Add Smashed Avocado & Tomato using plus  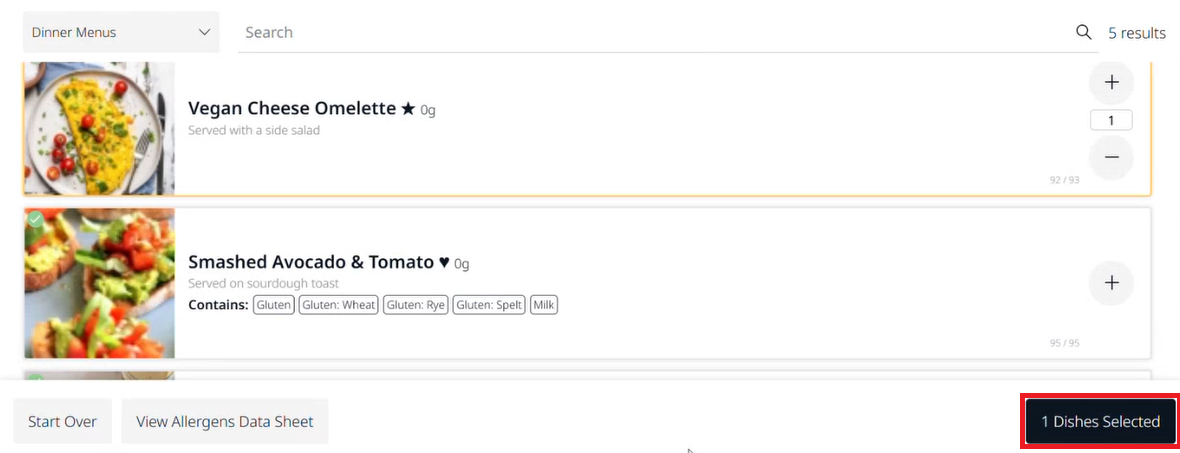(1112, 283)
